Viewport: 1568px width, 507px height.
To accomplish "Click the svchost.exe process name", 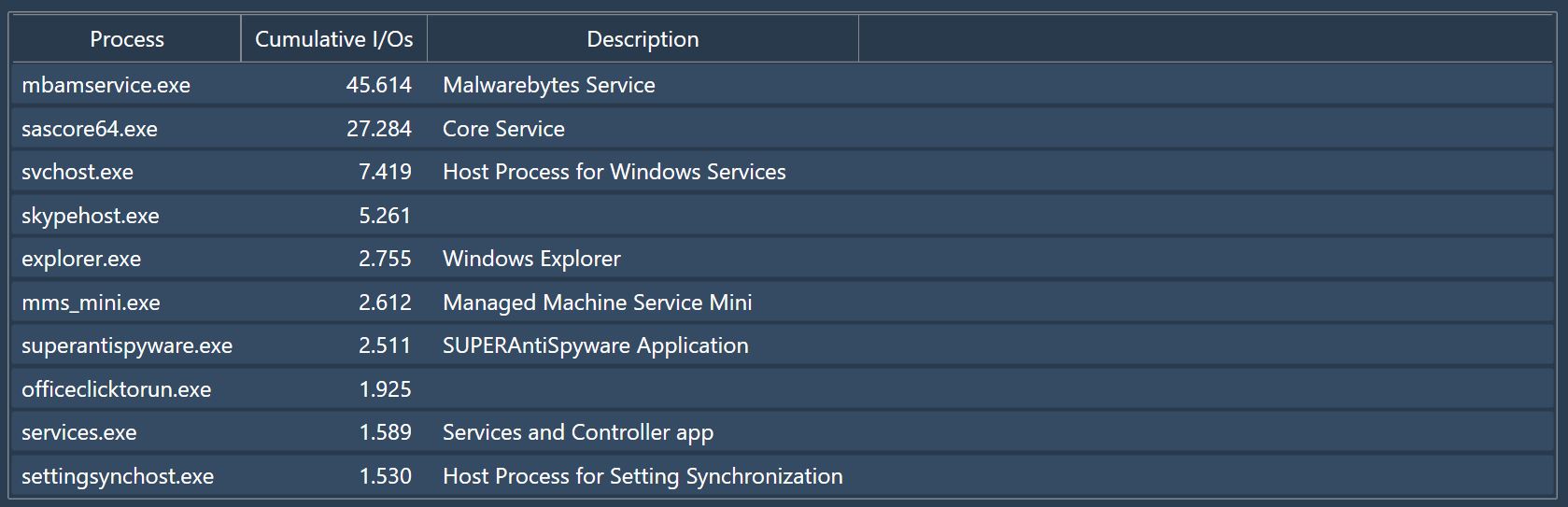I will click(x=78, y=172).
